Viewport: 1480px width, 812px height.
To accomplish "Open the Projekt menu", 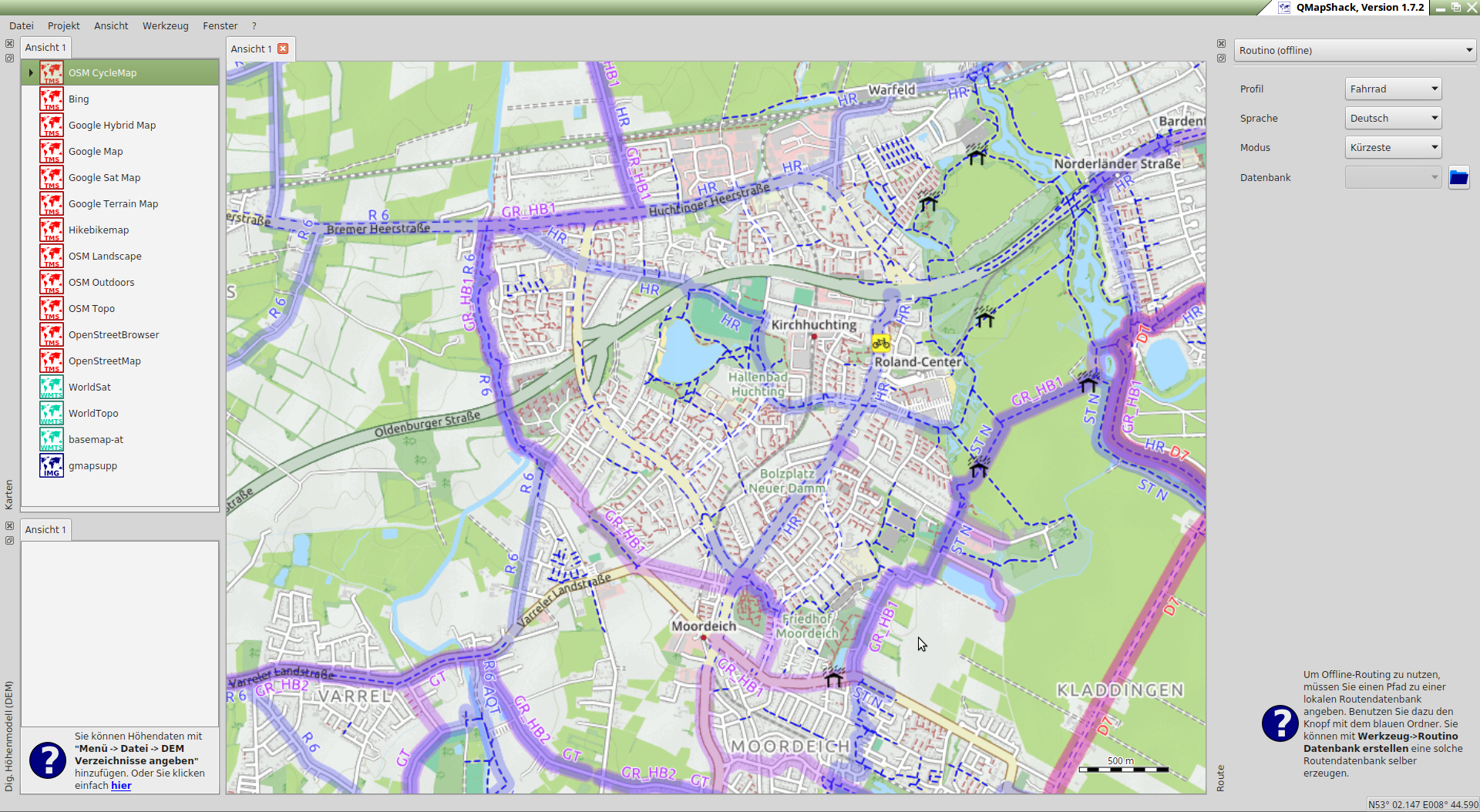I will point(64,25).
